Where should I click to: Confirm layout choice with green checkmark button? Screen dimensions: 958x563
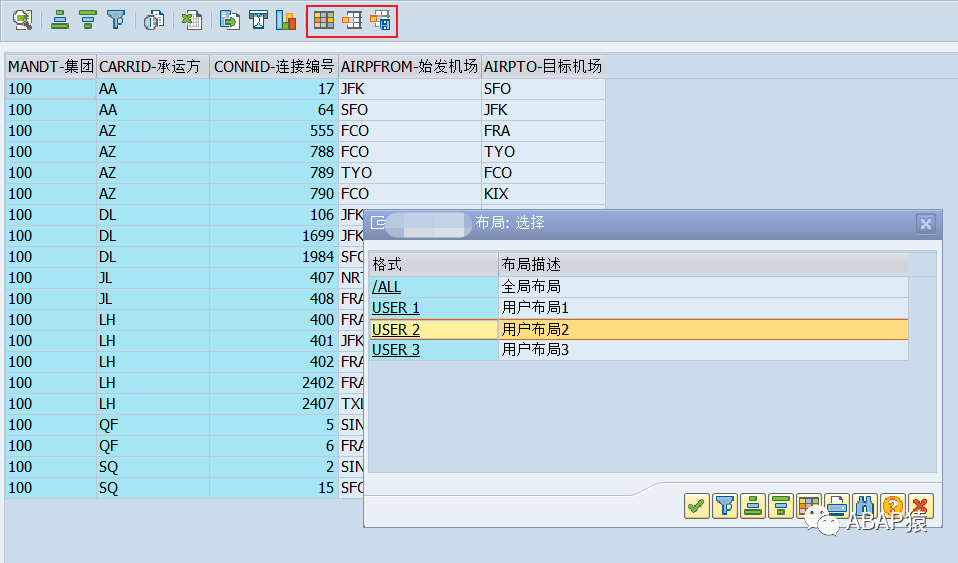pos(697,506)
